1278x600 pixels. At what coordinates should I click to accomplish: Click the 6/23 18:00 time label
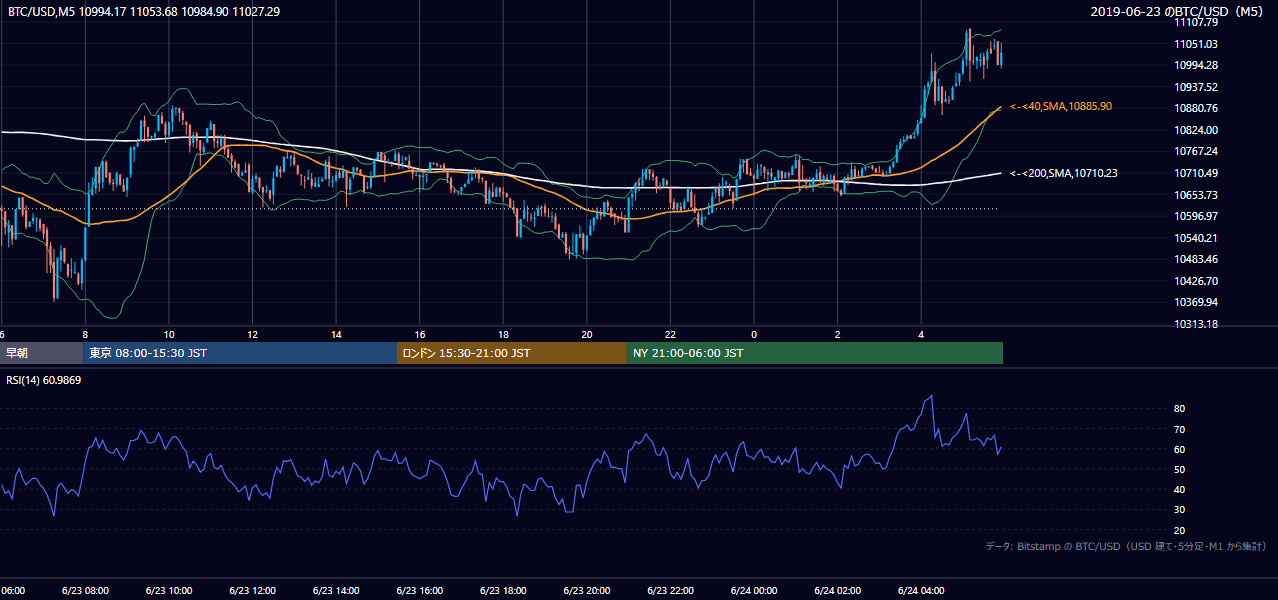pos(503,591)
